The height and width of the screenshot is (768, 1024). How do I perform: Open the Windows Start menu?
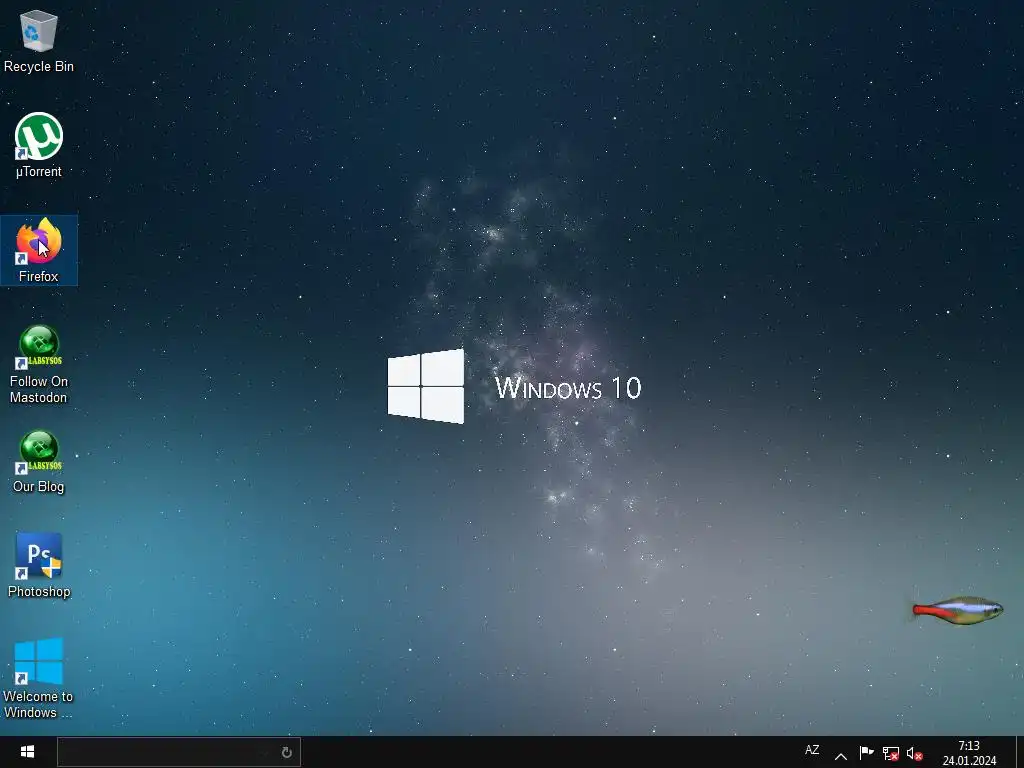click(27, 752)
